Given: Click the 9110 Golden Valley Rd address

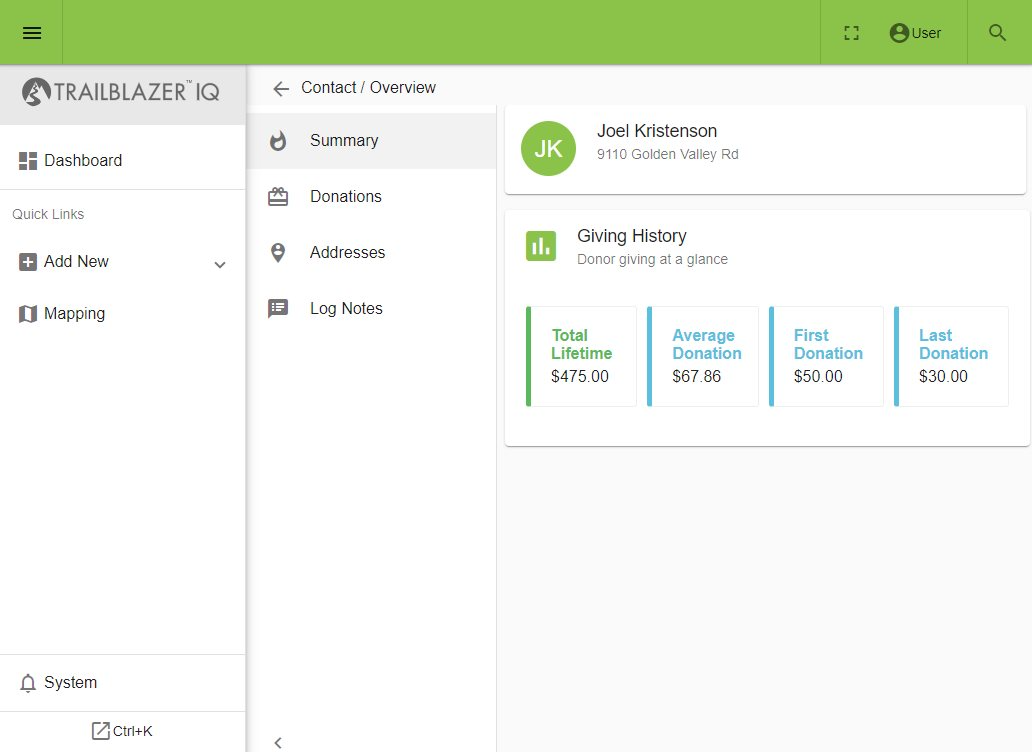Looking at the screenshot, I should point(667,154).
